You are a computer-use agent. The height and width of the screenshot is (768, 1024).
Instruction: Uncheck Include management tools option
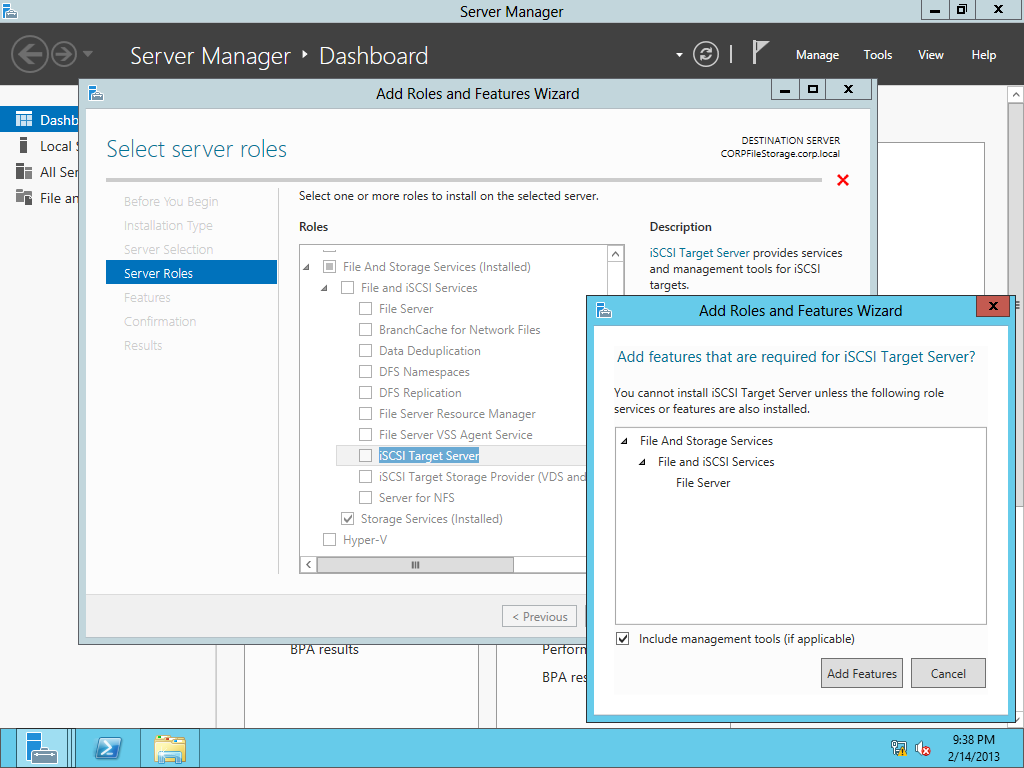tap(622, 638)
